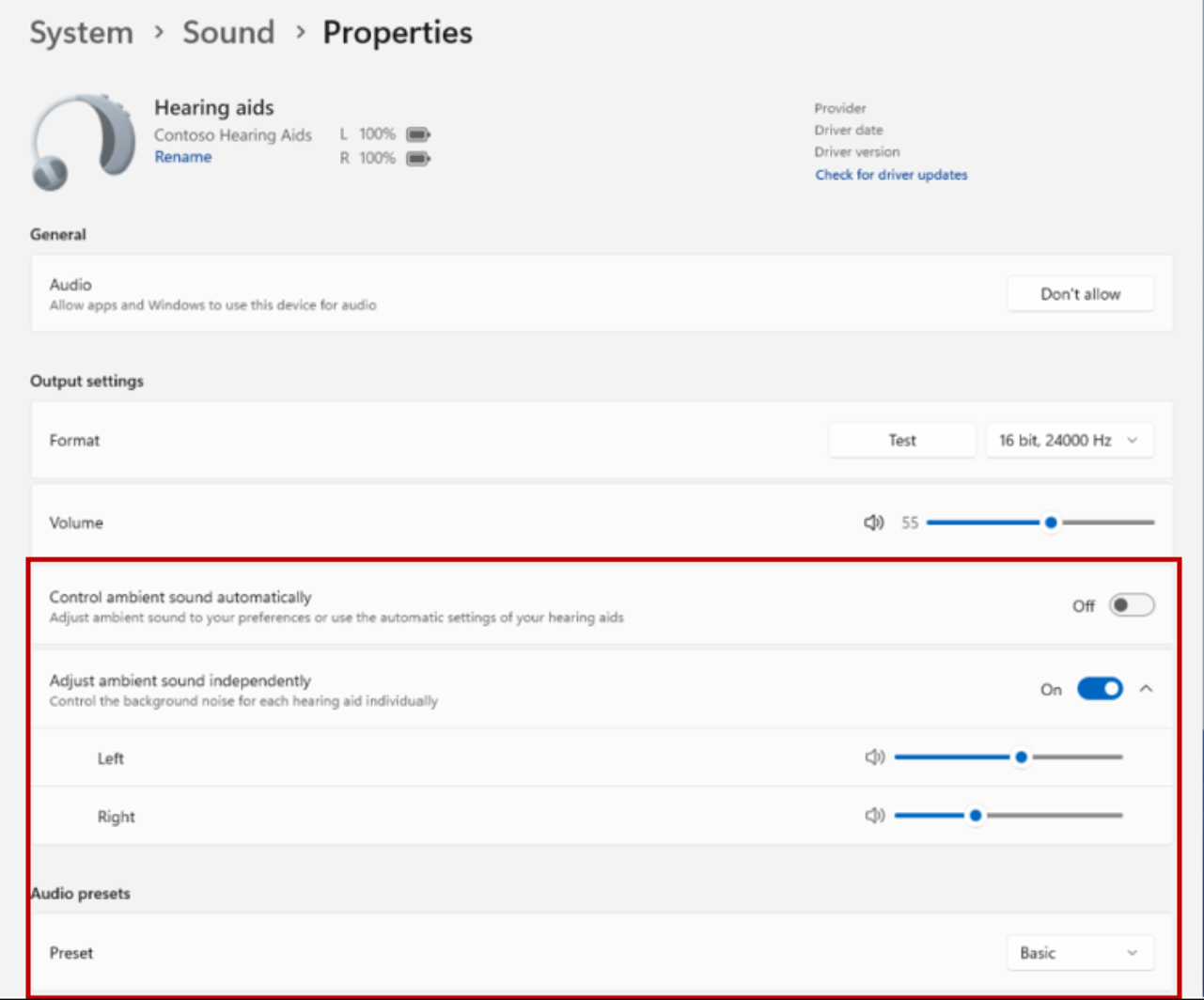Open Check for driver updates link
The height and width of the screenshot is (1000, 1204).
[891, 175]
